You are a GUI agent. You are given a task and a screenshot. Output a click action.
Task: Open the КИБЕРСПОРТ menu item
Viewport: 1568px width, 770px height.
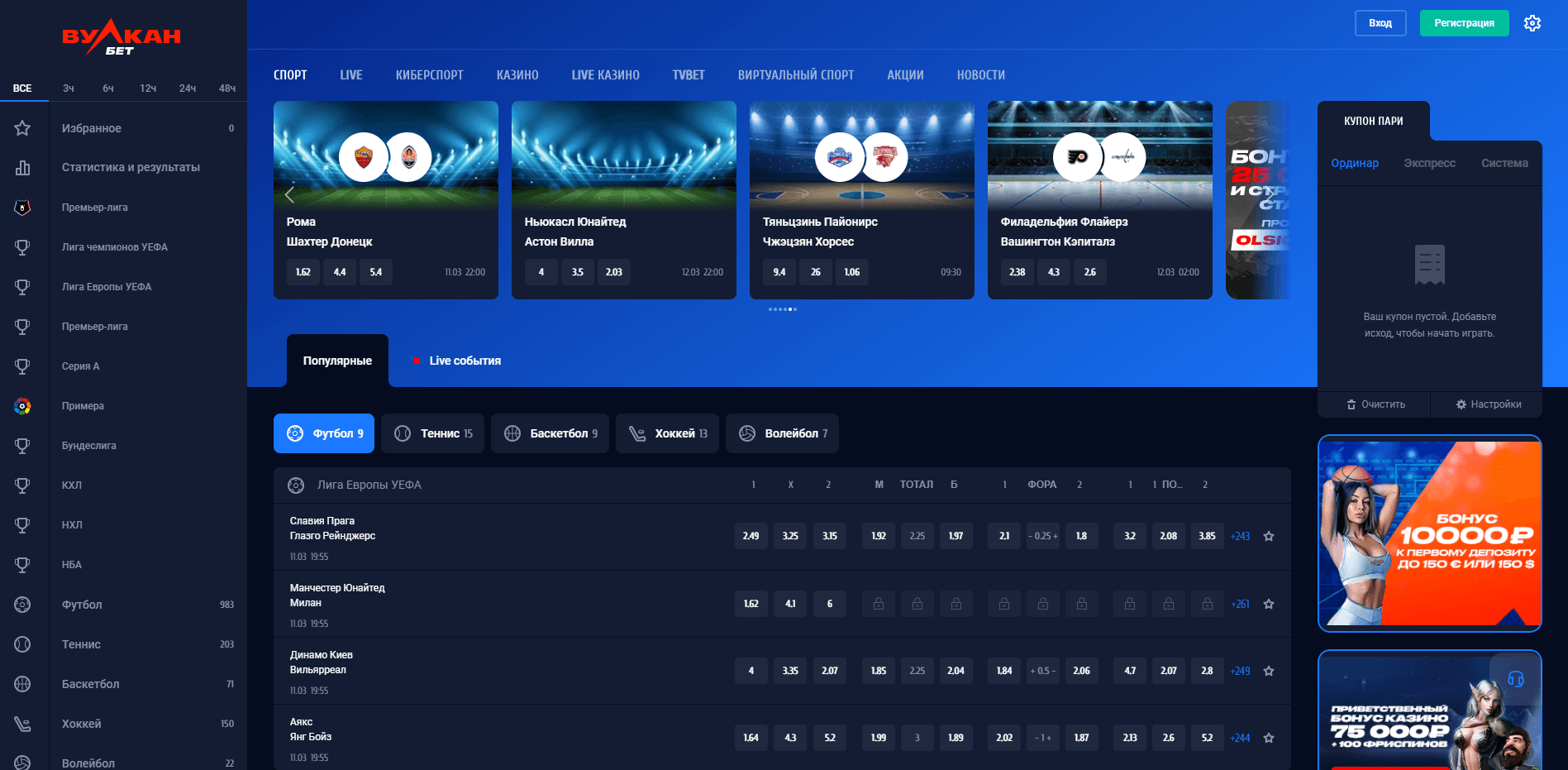click(x=429, y=75)
